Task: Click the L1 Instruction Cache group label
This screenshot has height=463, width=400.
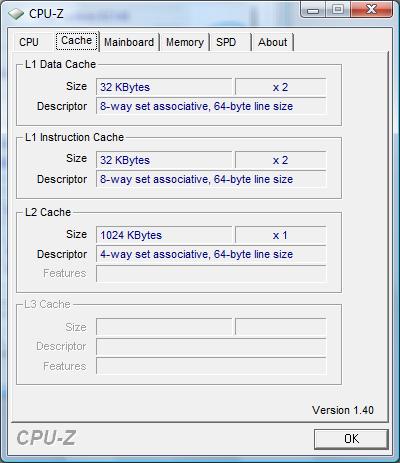Action: click(74, 137)
